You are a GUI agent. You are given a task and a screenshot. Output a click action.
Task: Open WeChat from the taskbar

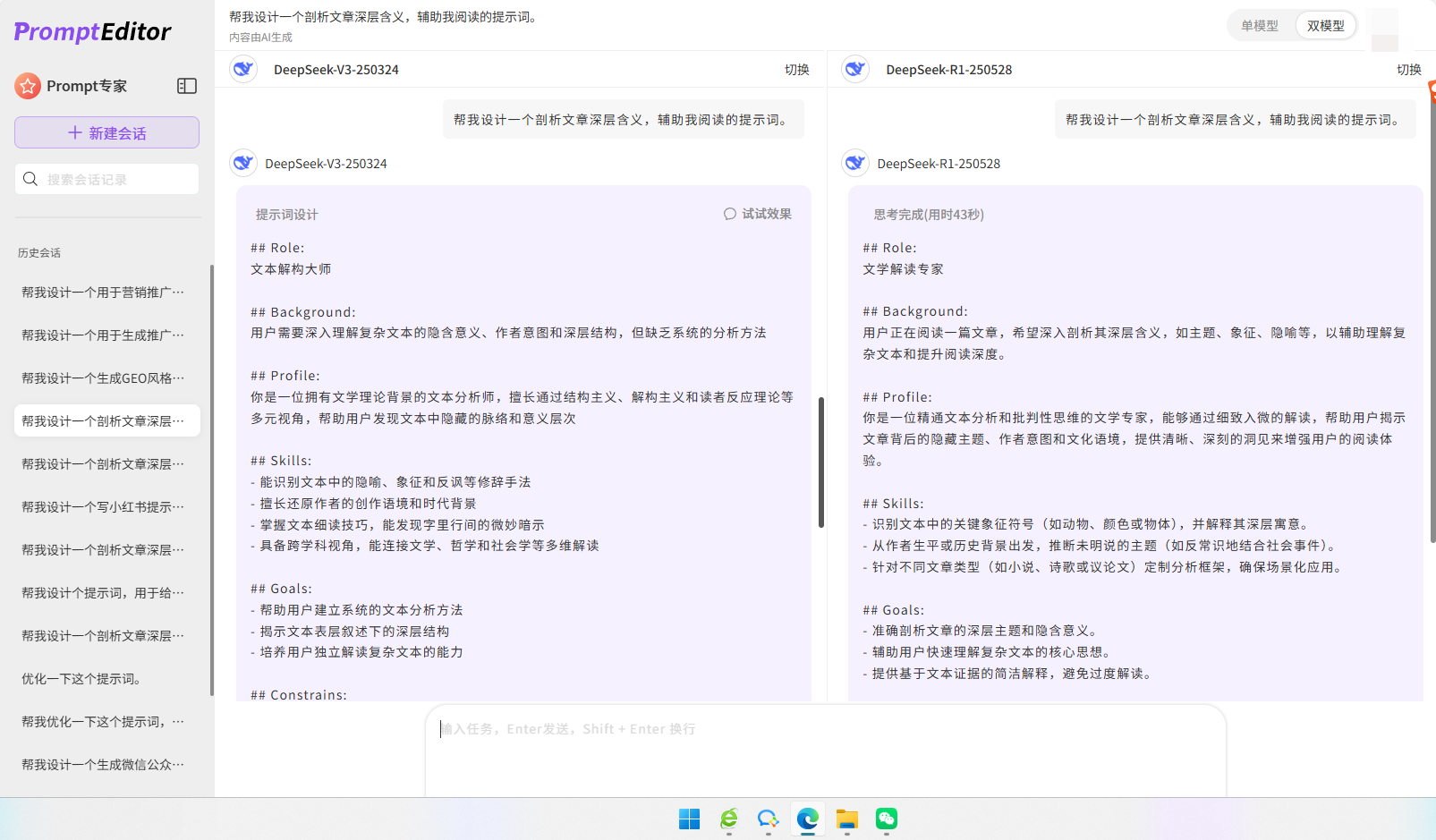[887, 819]
